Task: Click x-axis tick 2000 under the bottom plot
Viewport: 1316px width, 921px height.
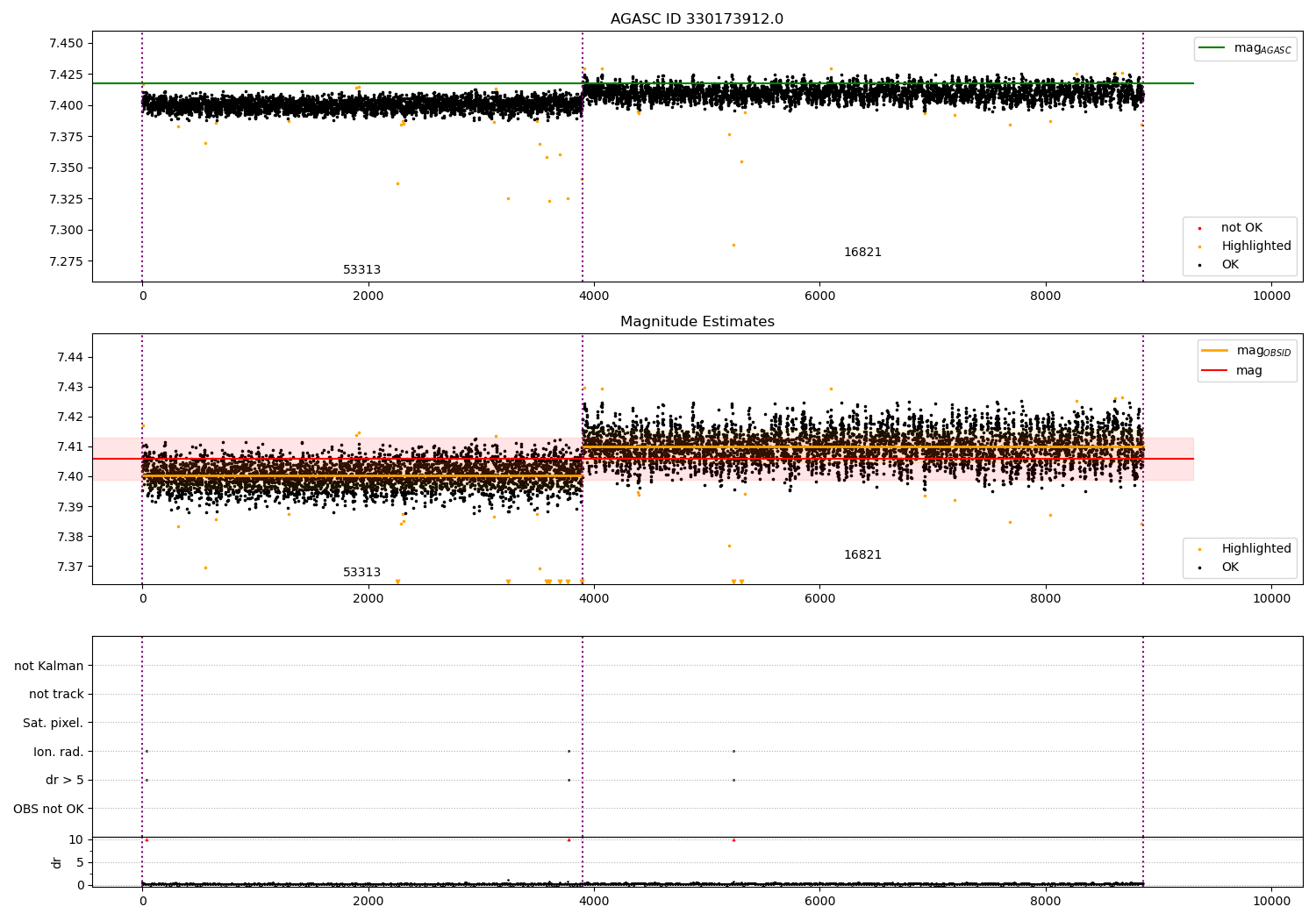Action: tap(368, 902)
